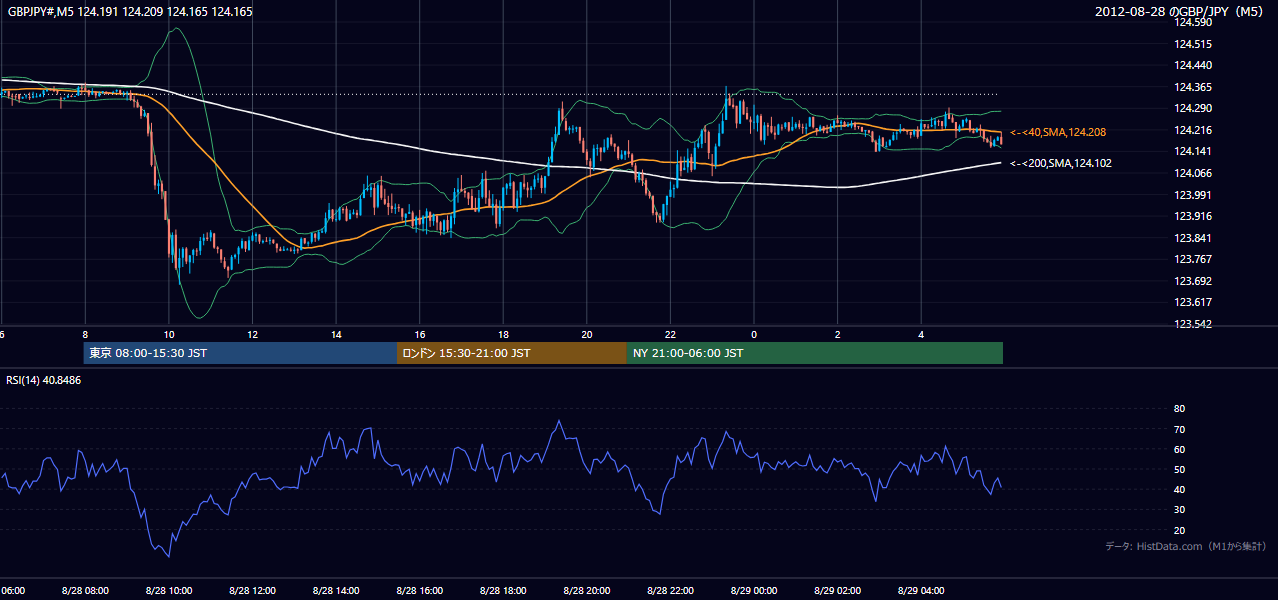Click price level 123.542 on axis
Image resolution: width=1278 pixels, height=600 pixels.
coord(1192,324)
